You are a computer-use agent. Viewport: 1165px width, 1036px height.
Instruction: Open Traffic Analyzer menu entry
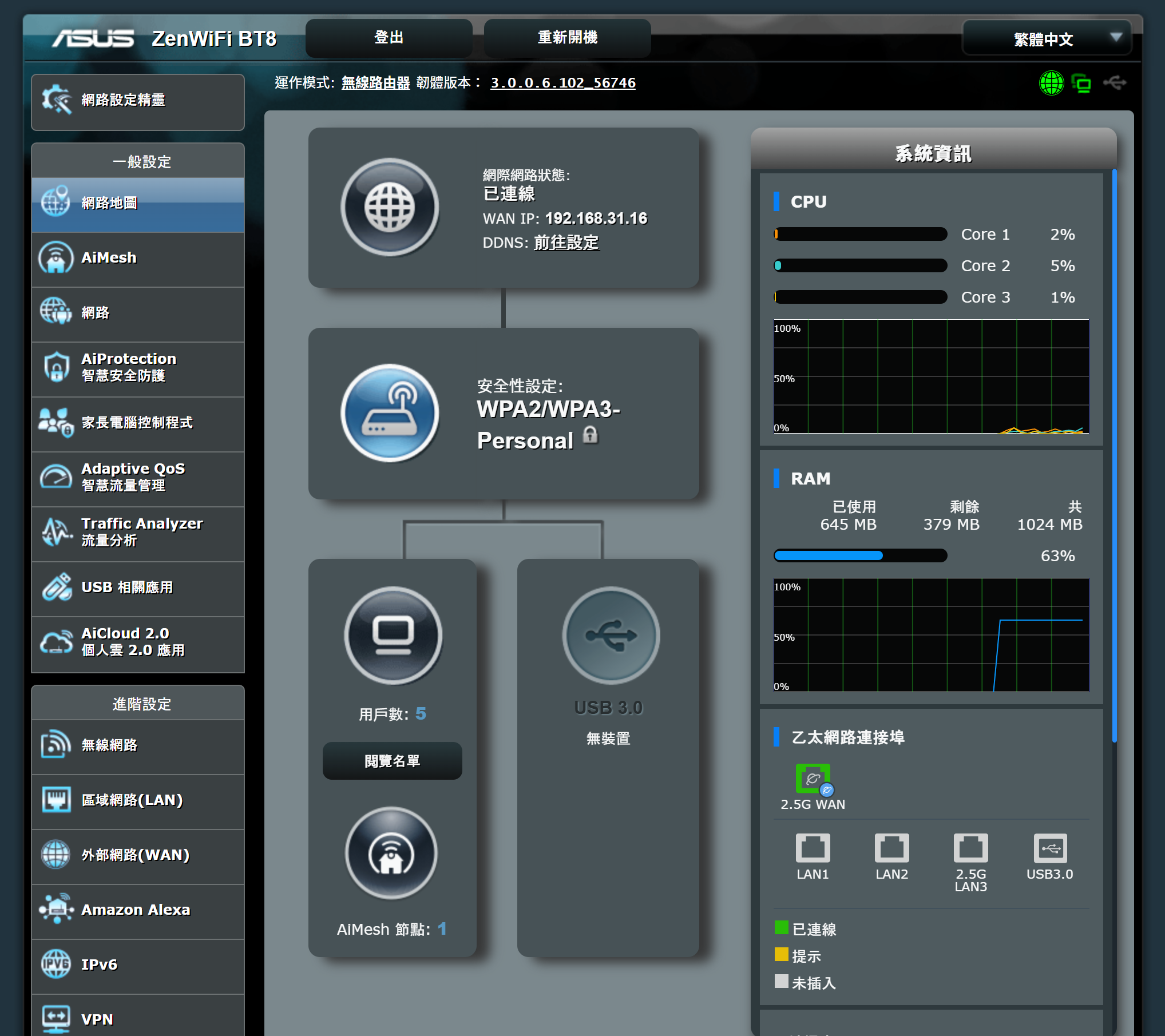[138, 532]
